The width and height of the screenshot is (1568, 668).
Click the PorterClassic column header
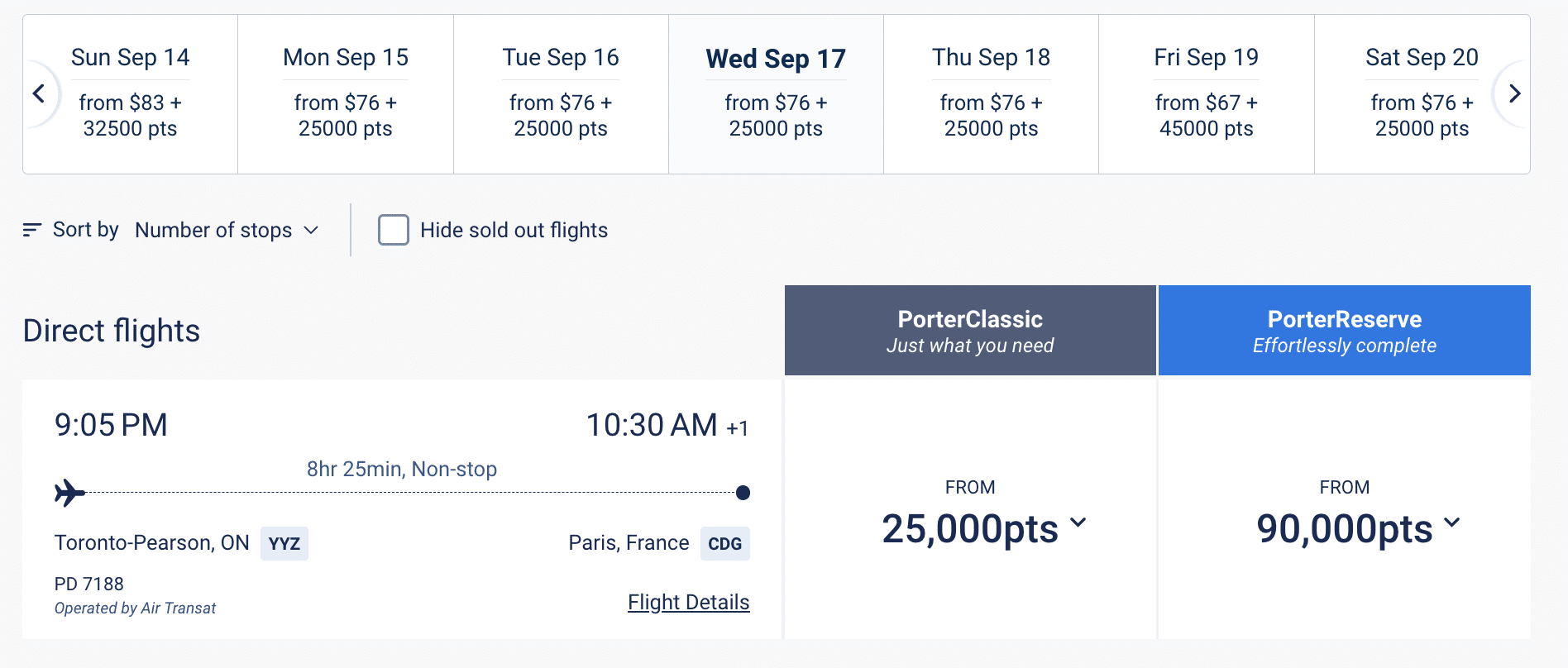pos(970,331)
